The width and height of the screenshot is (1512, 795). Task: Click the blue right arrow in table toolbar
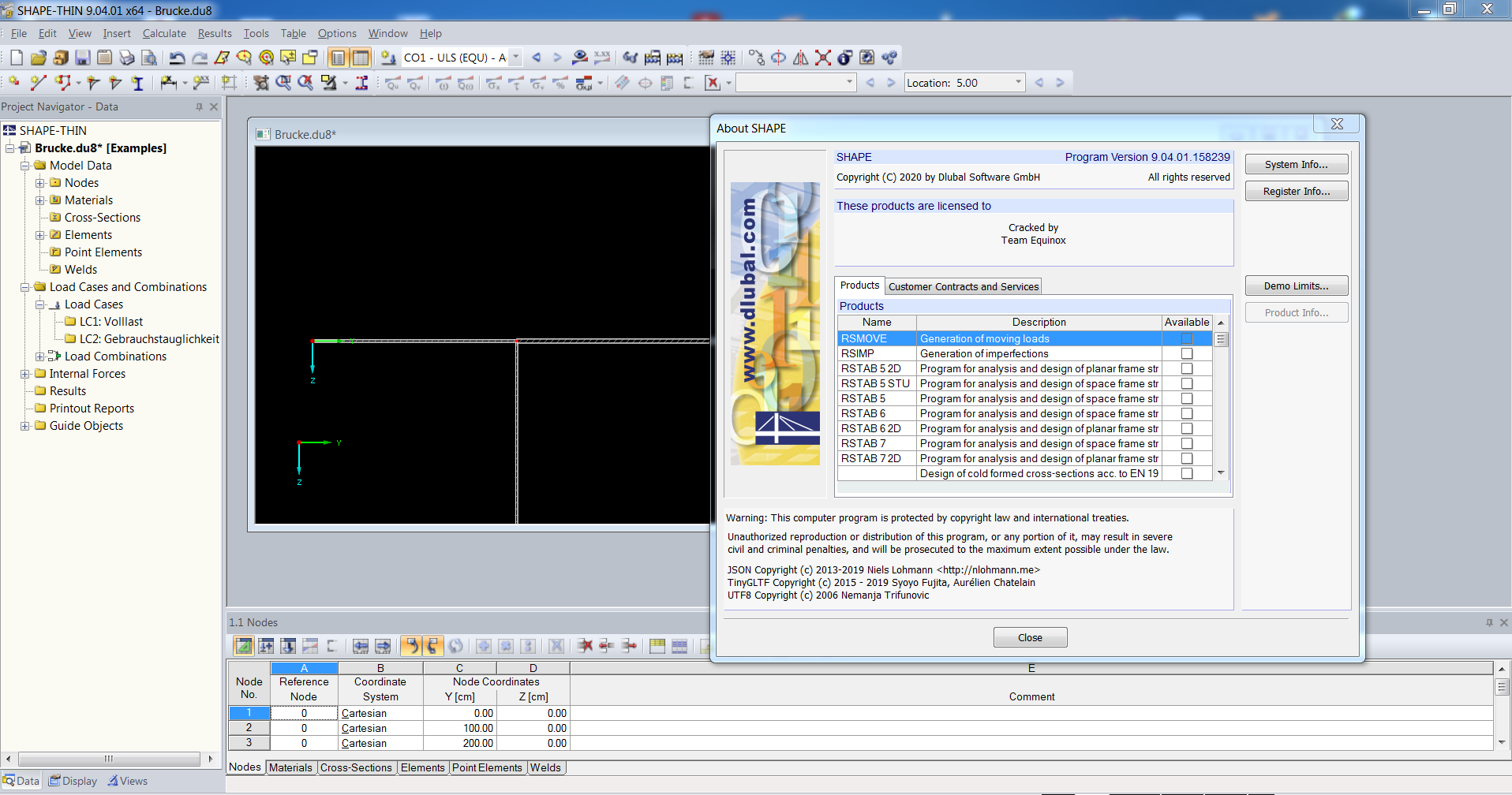pos(383,646)
